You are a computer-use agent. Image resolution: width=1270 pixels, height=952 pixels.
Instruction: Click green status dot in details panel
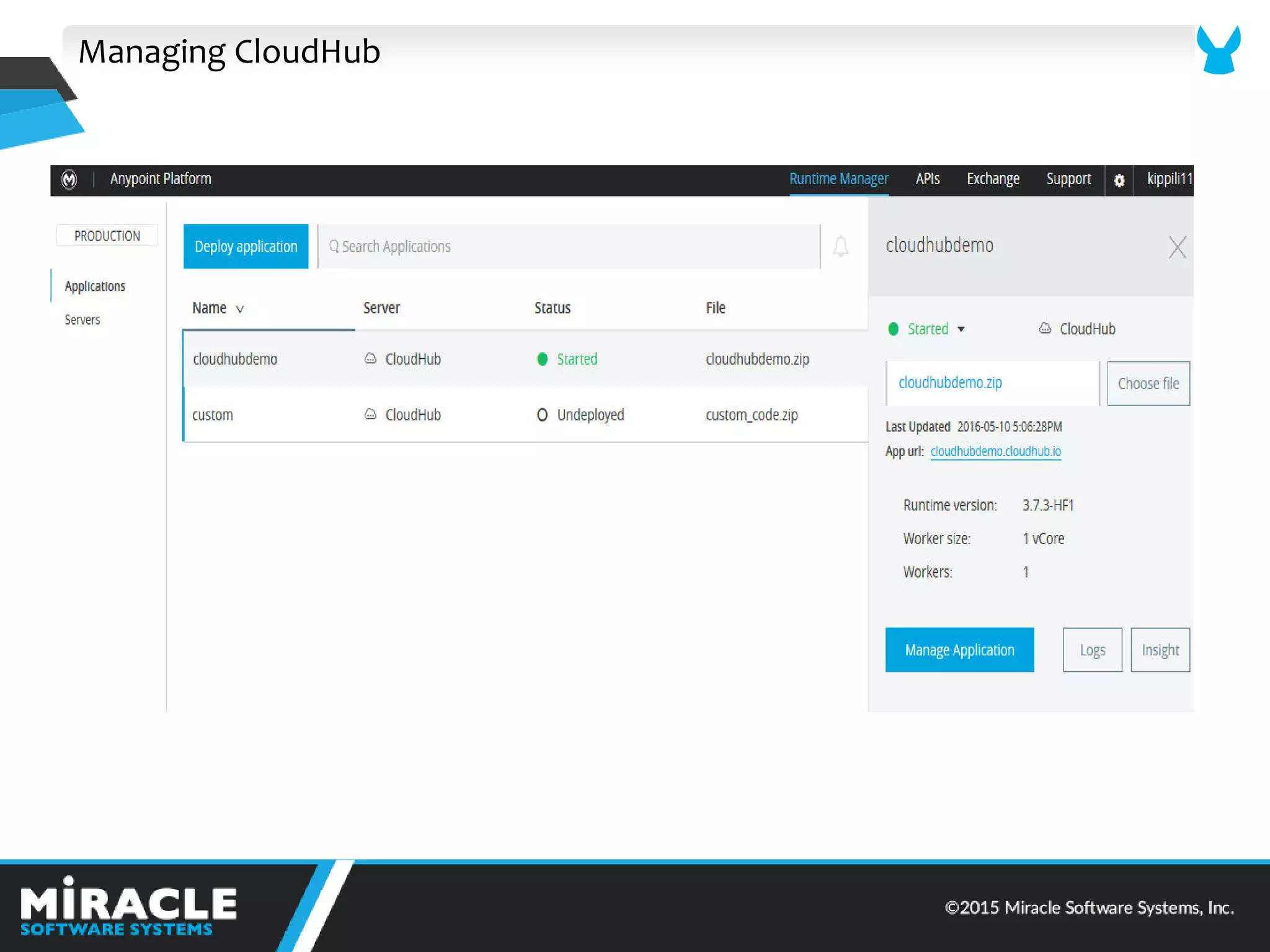(893, 329)
